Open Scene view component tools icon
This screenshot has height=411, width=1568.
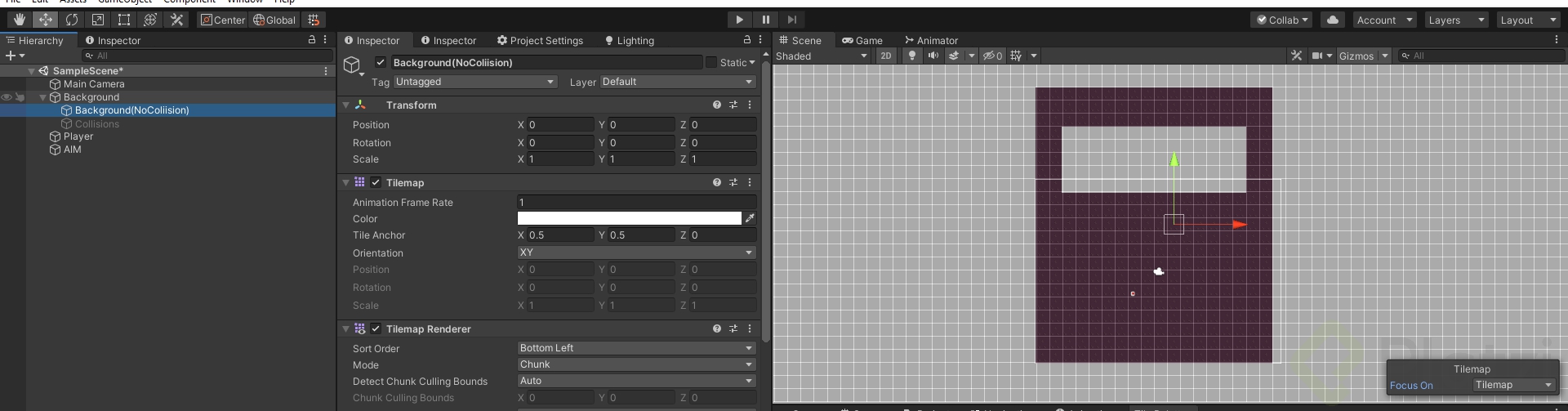1296,56
